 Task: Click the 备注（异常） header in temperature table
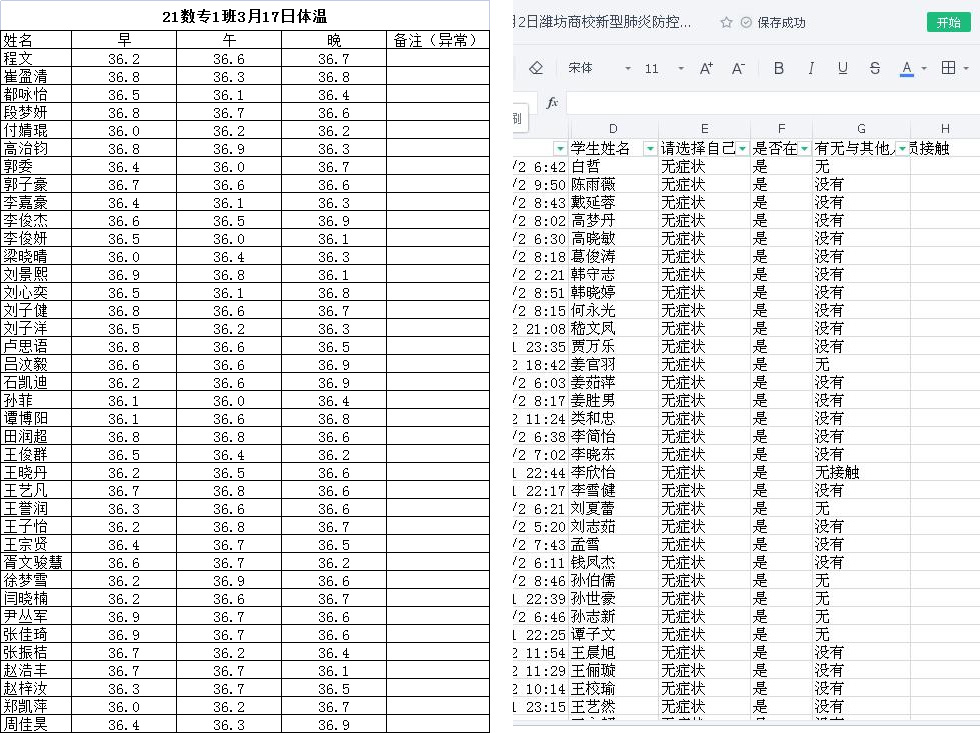tap(438, 40)
